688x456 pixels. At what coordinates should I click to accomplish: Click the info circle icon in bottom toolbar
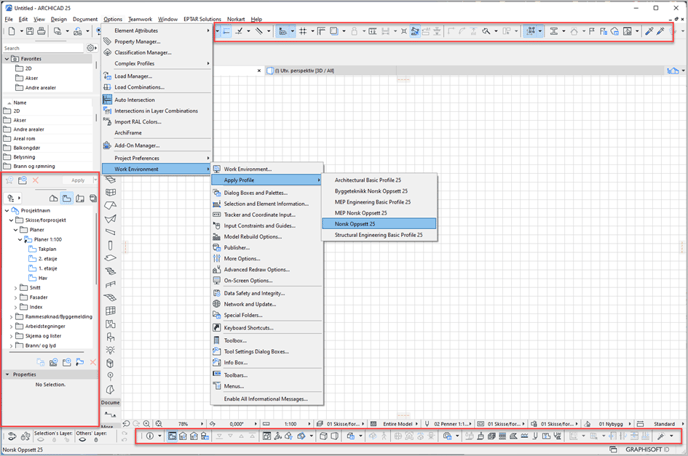pos(150,436)
